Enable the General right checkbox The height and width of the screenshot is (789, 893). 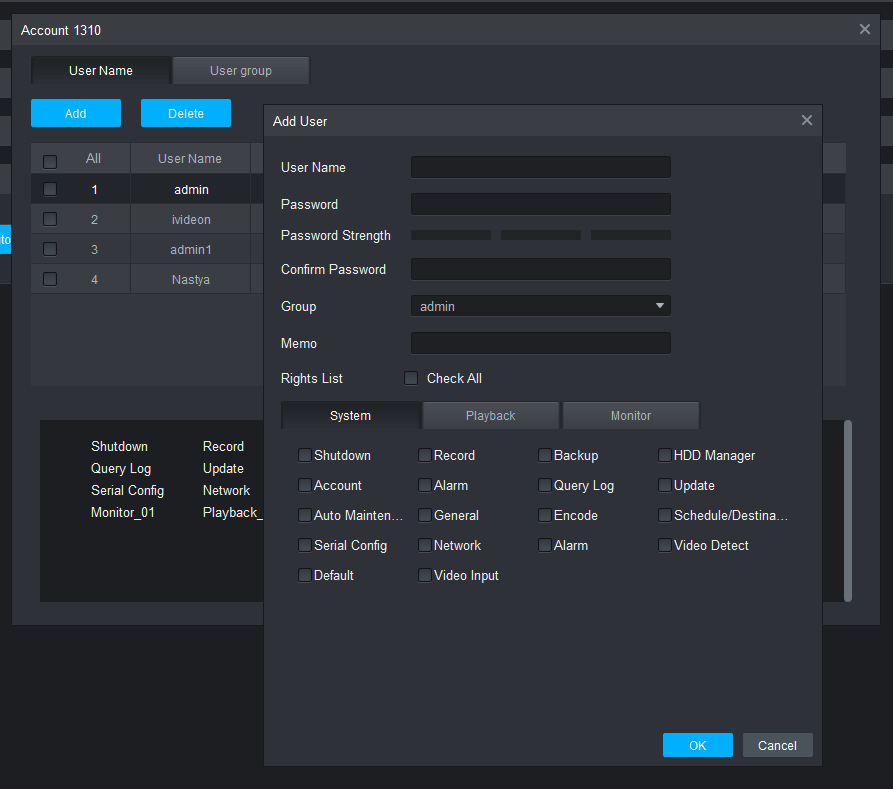424,516
